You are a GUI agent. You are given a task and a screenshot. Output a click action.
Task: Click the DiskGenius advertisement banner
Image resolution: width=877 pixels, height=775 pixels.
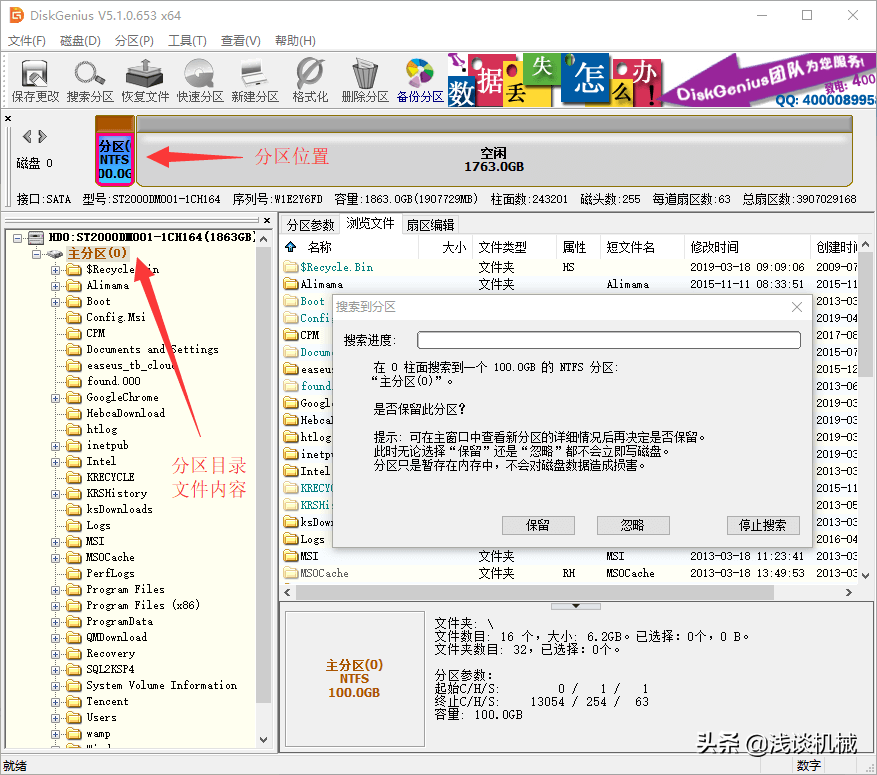click(661, 79)
